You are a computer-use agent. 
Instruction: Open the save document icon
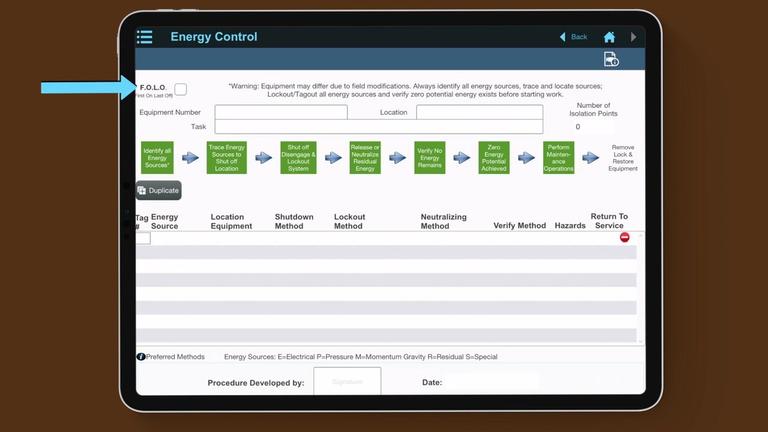[x=611, y=59]
